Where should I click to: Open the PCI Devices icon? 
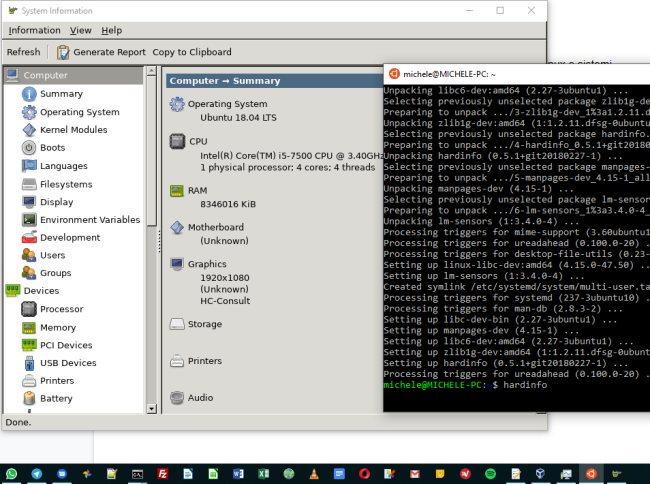(x=29, y=345)
